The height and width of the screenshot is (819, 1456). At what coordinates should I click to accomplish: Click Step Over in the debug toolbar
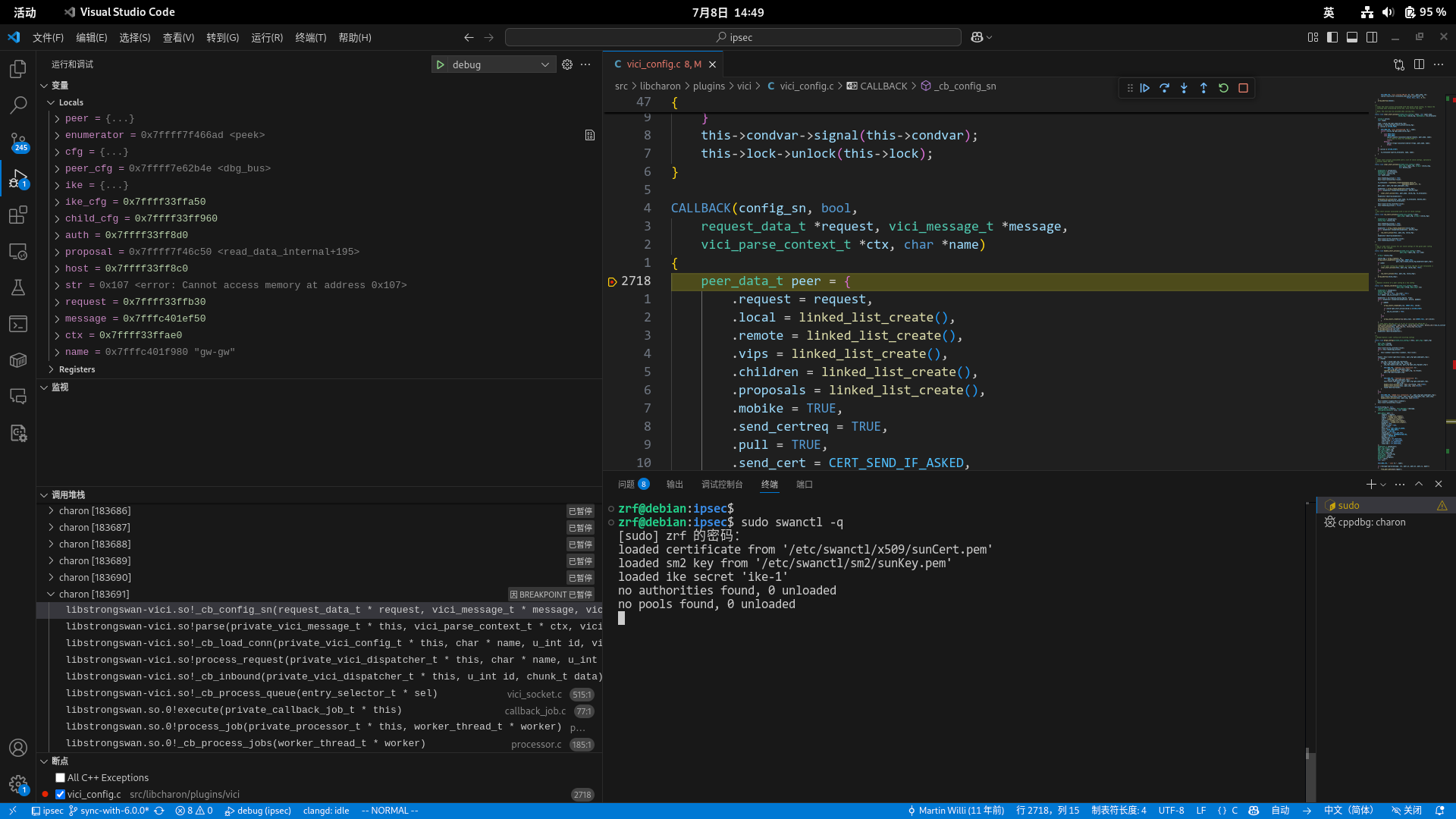tap(1165, 88)
